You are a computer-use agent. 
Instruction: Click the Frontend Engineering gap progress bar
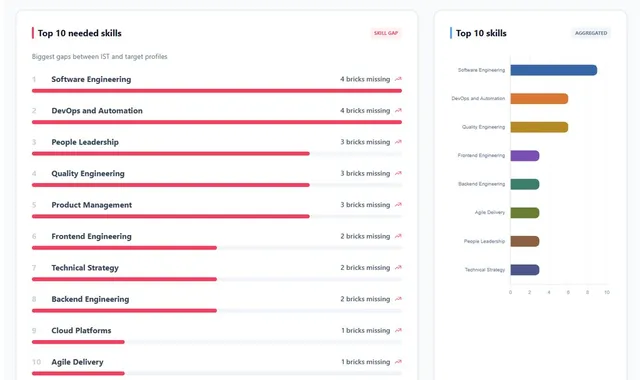tap(217, 248)
